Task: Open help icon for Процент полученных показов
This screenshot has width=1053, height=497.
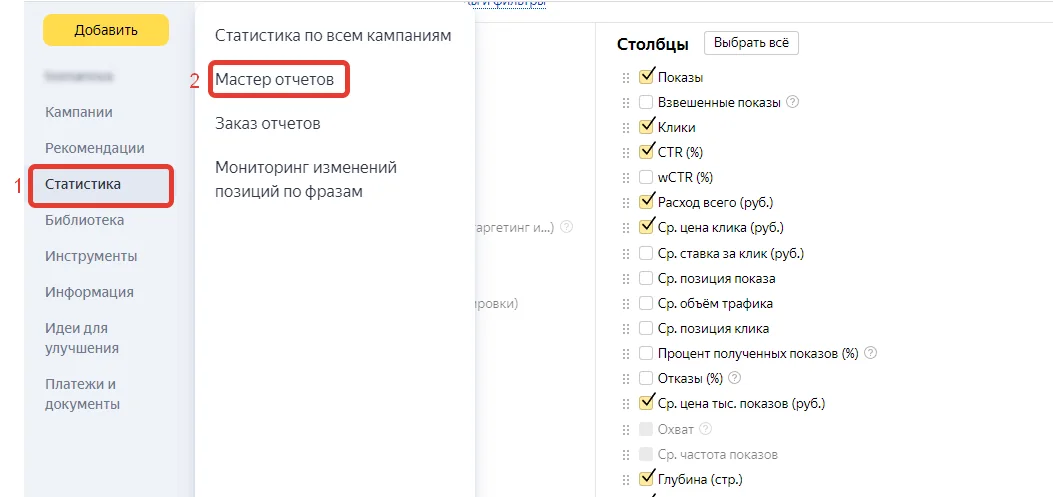Action: click(871, 353)
